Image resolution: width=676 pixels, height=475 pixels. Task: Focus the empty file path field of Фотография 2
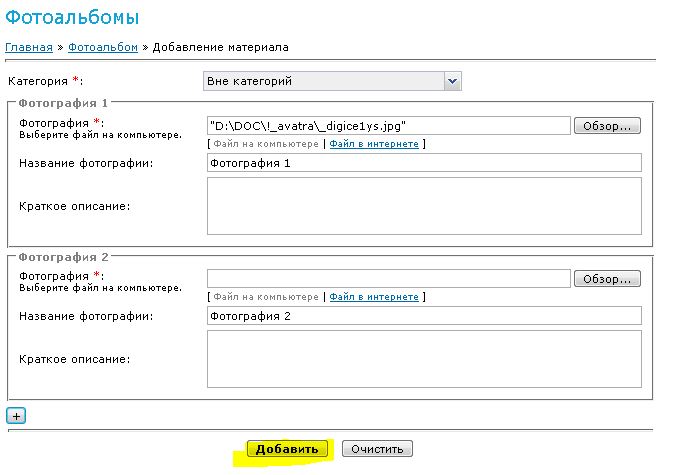388,279
